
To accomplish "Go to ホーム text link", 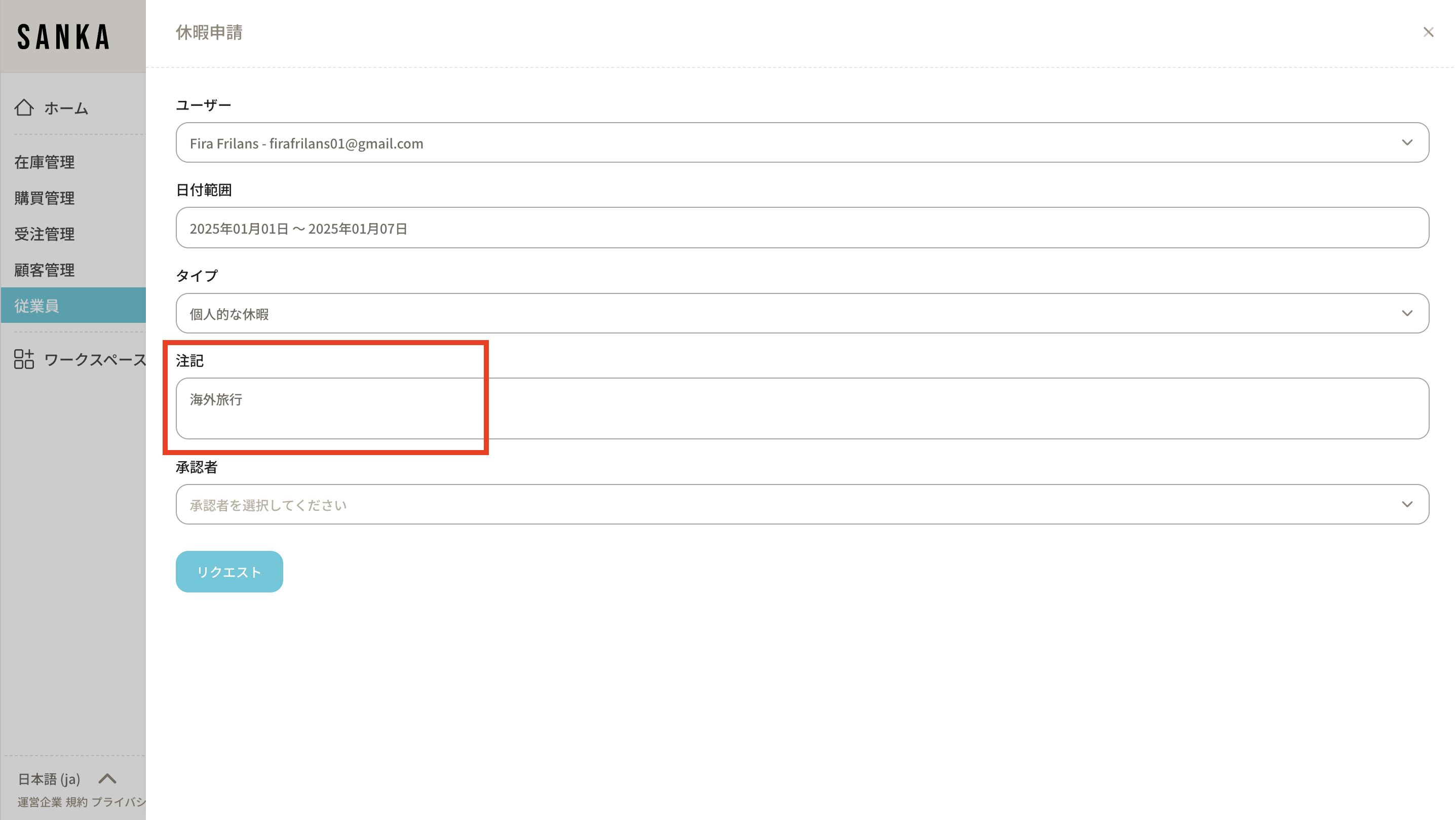I will 66,108.
